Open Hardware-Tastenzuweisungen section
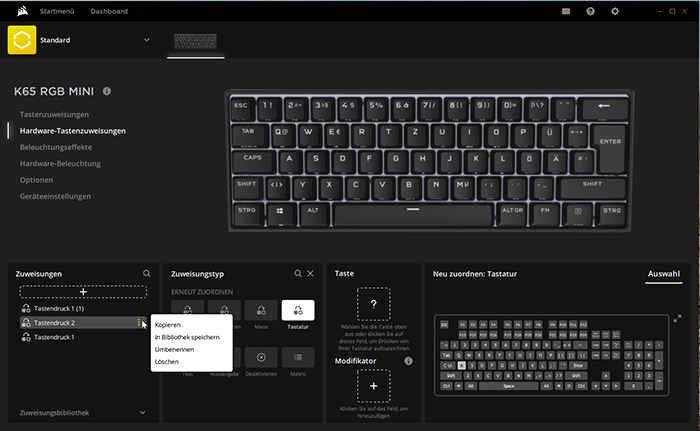Viewport: 700px width, 431px height. pos(73,131)
